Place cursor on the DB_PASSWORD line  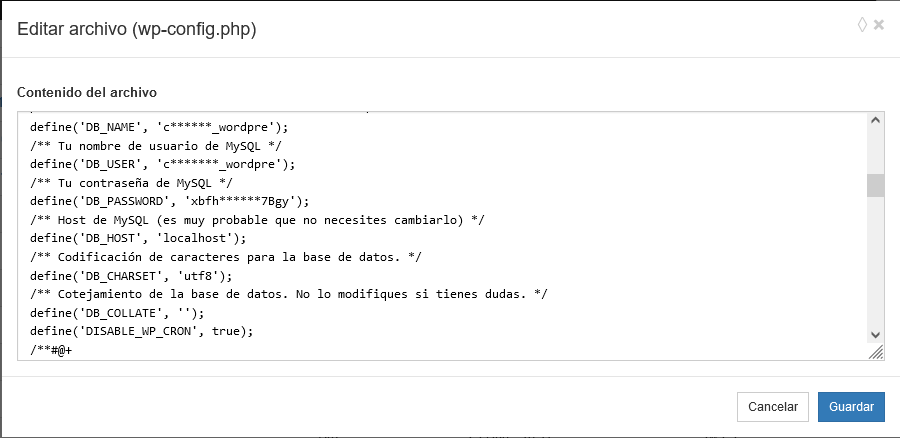(170, 200)
